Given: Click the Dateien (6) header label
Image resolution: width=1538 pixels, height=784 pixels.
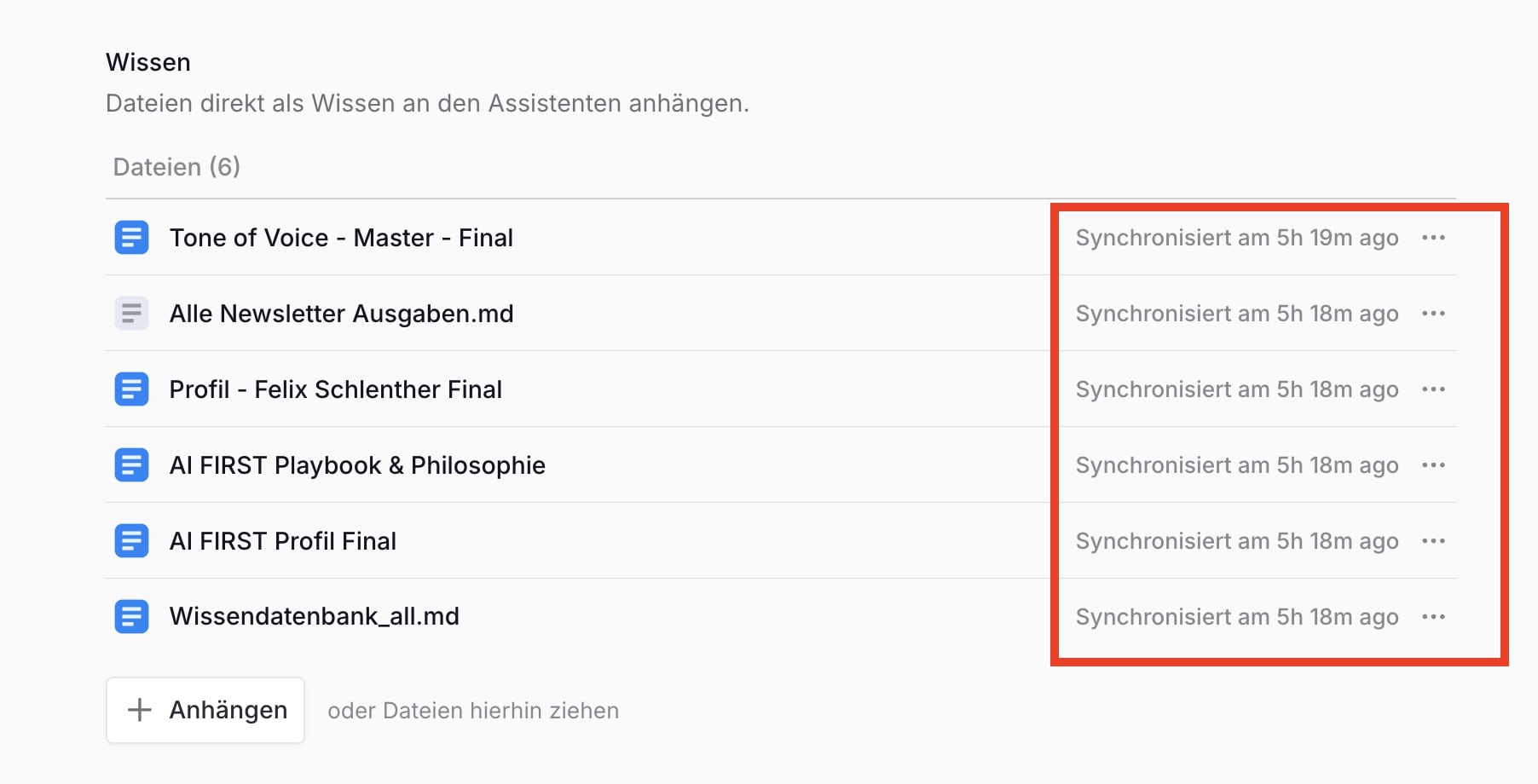Looking at the screenshot, I should [176, 167].
